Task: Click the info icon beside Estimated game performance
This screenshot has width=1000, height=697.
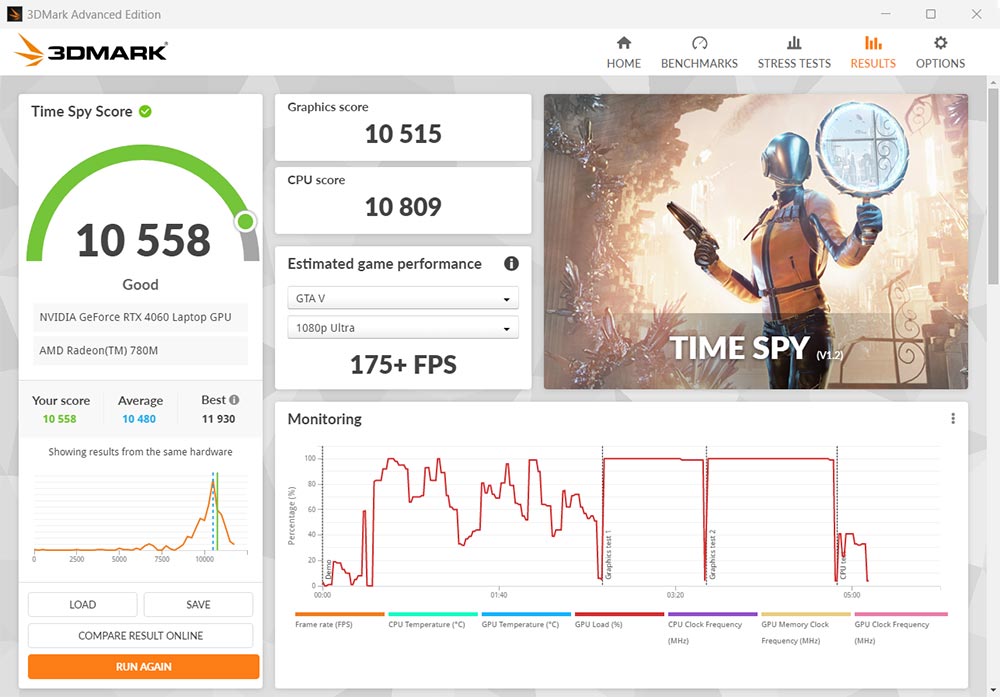Action: pos(511,264)
